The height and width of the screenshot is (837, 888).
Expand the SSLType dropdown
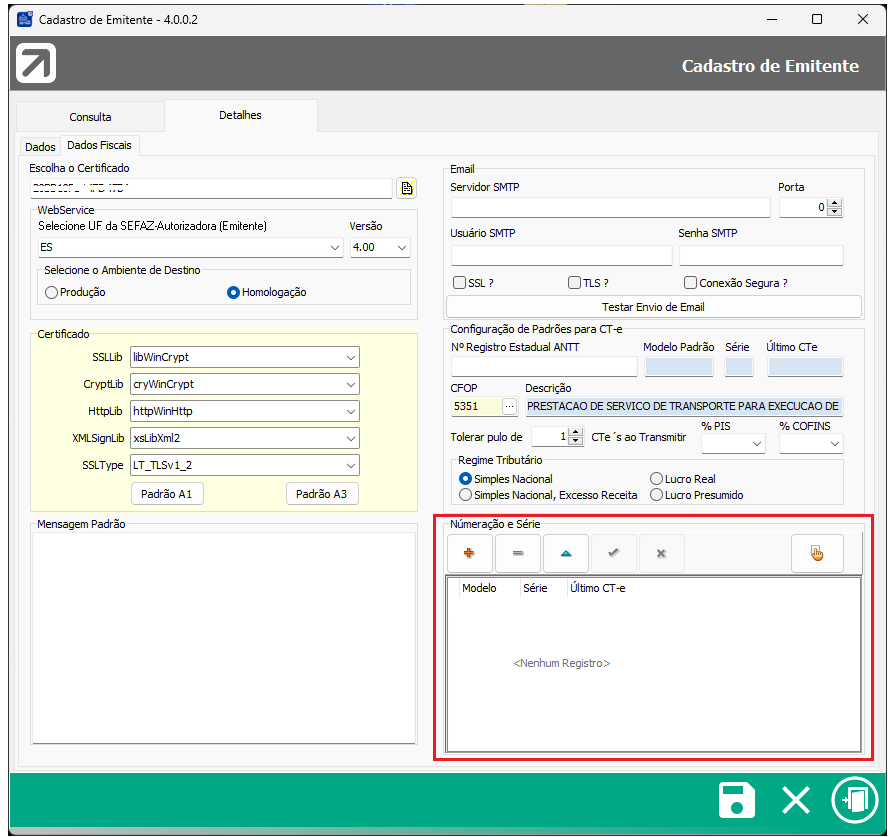click(x=350, y=465)
